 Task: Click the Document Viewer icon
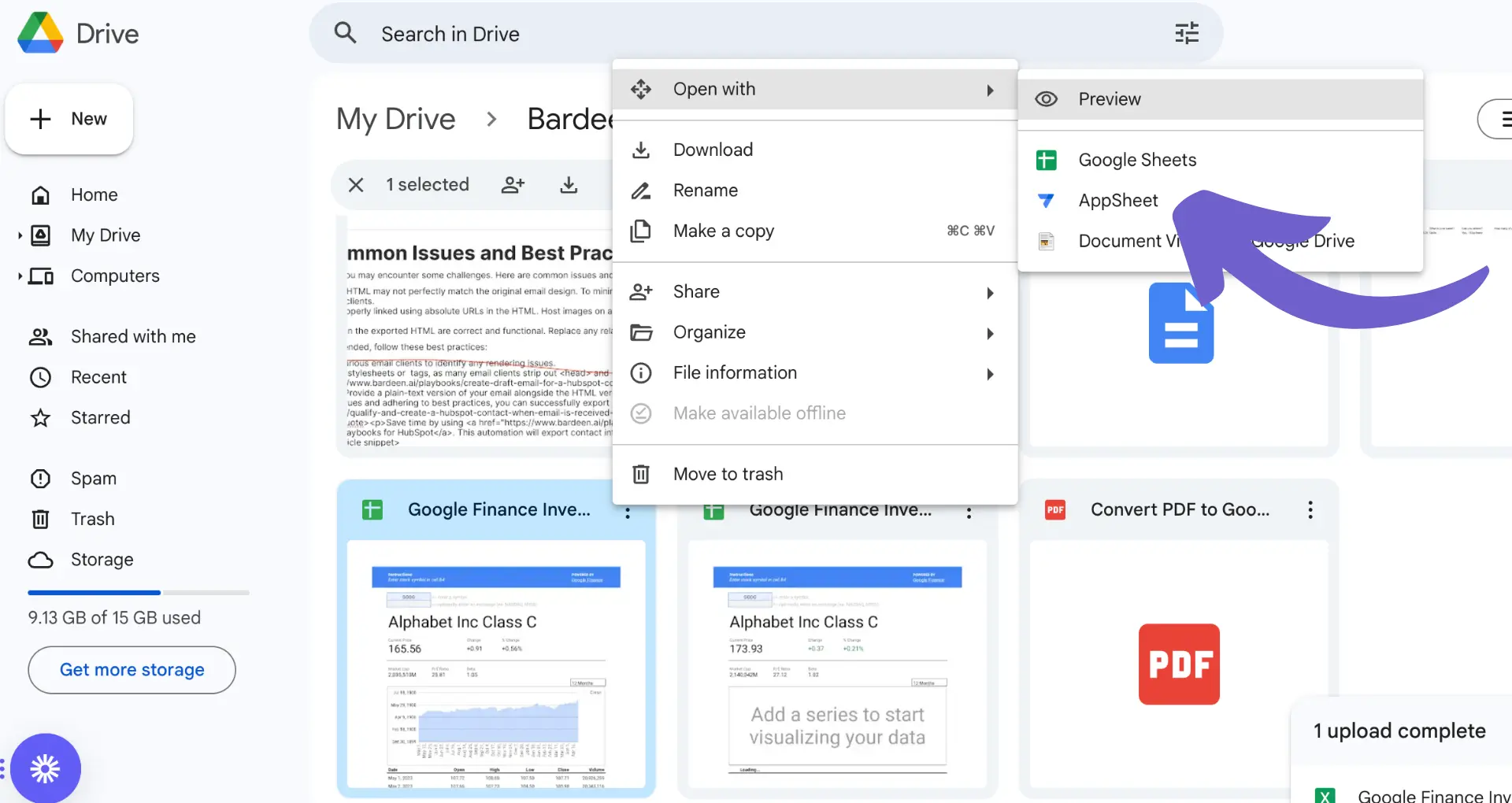tap(1046, 242)
